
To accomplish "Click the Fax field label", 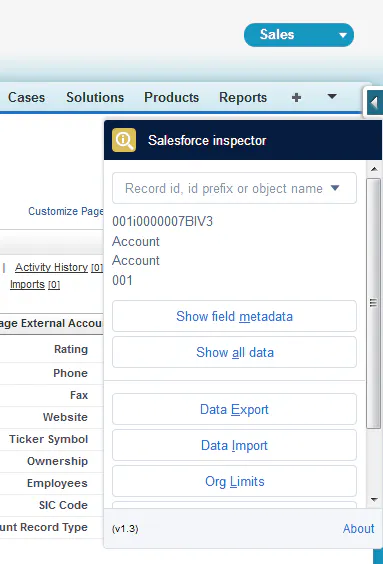I will coord(79,395).
